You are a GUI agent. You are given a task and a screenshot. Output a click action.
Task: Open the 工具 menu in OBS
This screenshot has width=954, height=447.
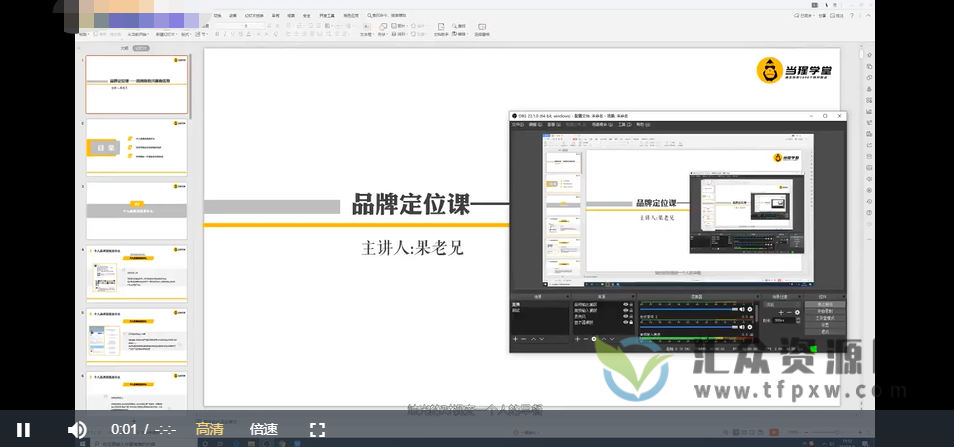[x=622, y=126]
